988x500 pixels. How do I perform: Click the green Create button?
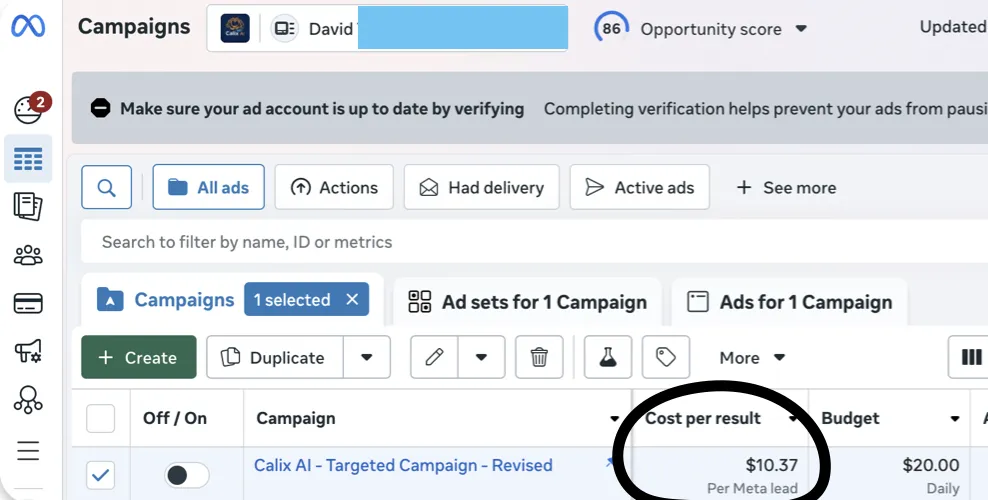click(x=138, y=357)
